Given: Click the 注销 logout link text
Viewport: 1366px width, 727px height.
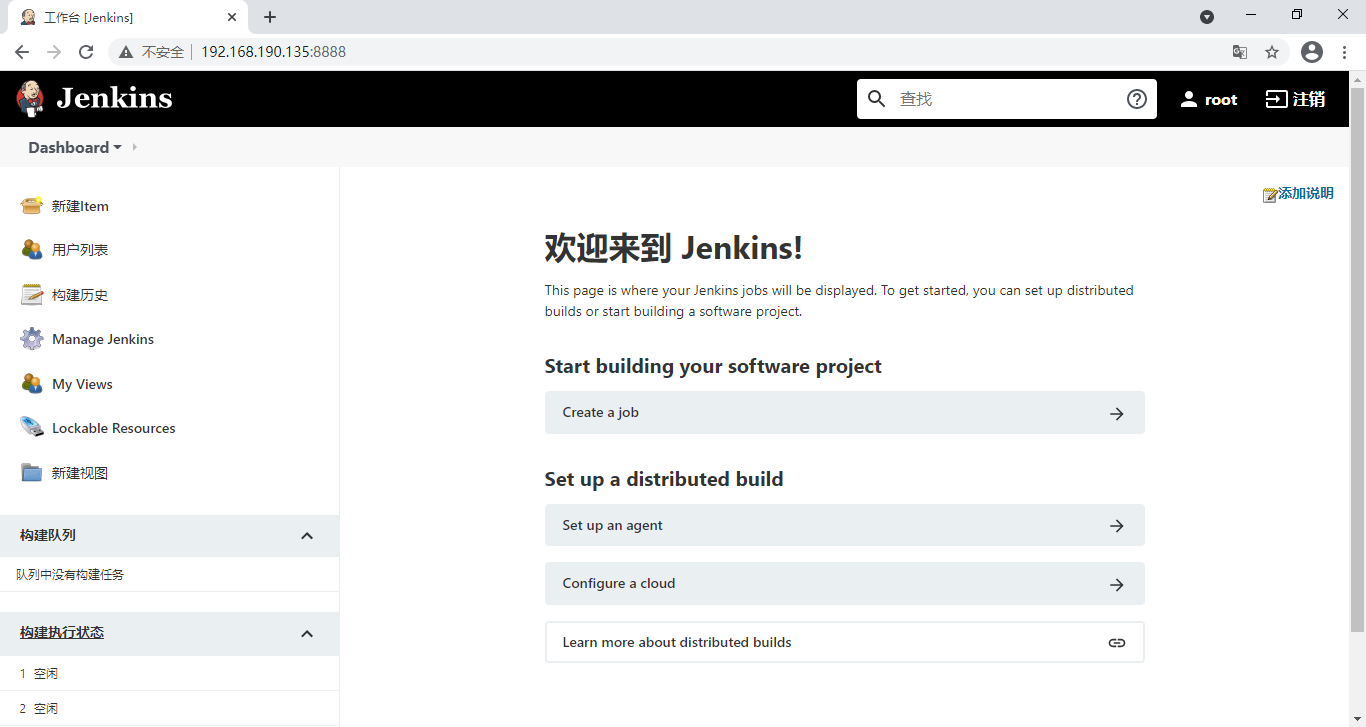Looking at the screenshot, I should pos(1309,99).
